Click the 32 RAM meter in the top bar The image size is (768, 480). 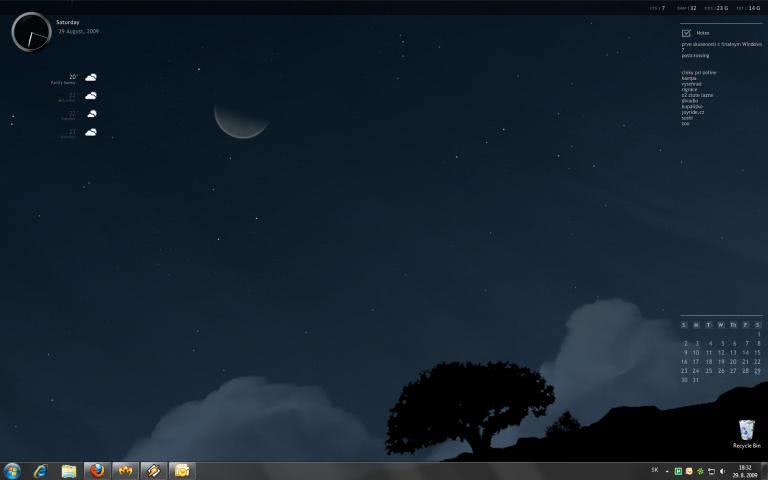(x=686, y=8)
